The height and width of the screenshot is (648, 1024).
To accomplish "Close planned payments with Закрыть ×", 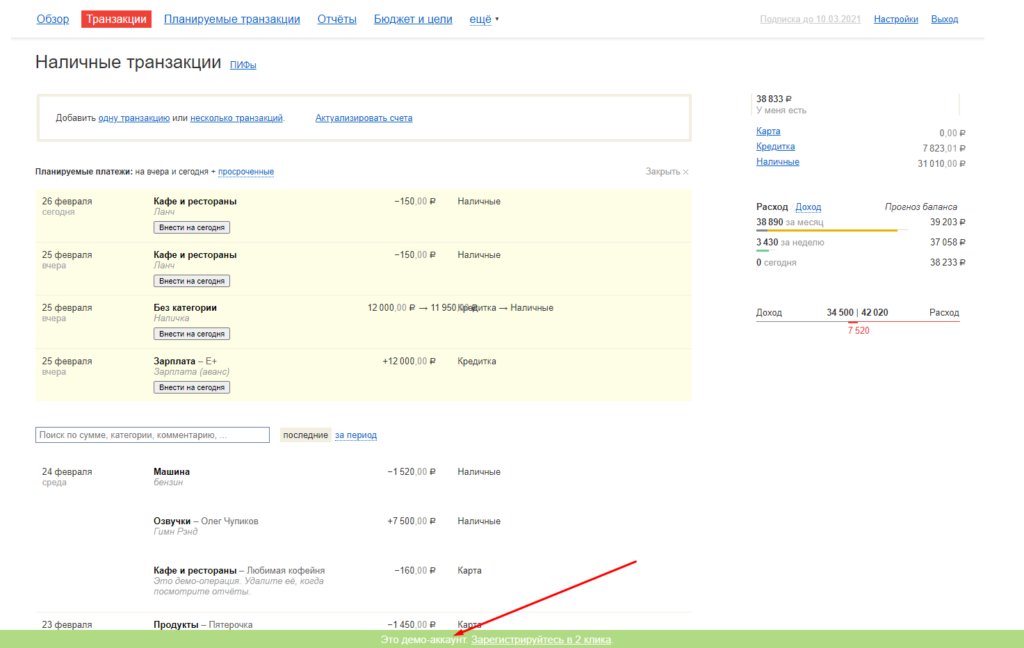I will 667,172.
